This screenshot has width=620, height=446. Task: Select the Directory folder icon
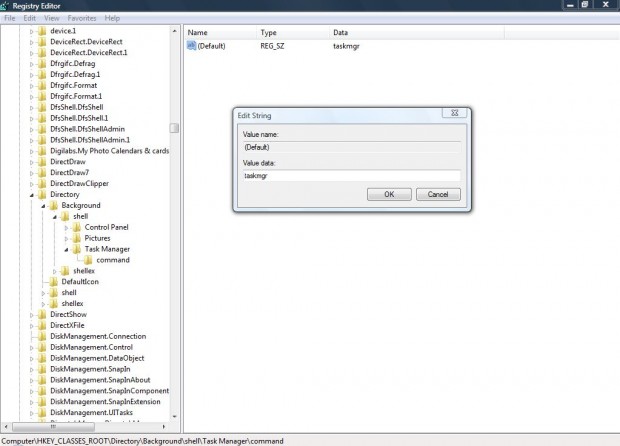(42, 195)
